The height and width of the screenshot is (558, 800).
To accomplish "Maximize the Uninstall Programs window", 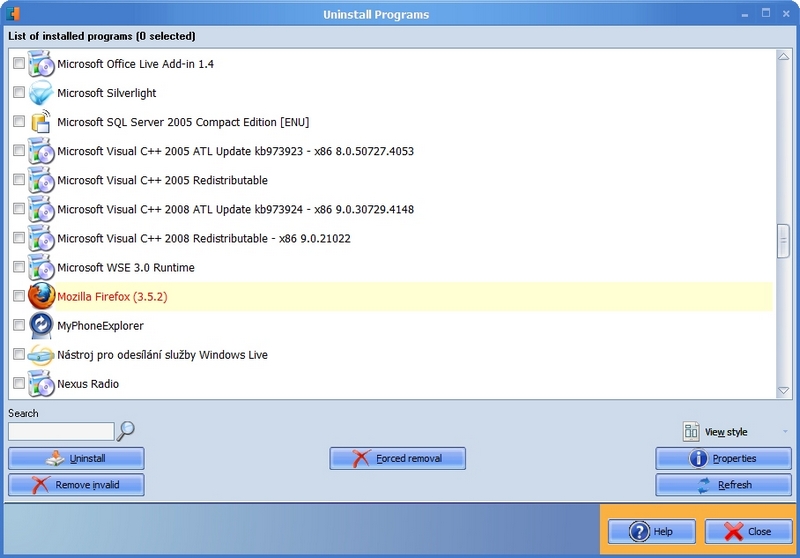I will click(x=766, y=13).
